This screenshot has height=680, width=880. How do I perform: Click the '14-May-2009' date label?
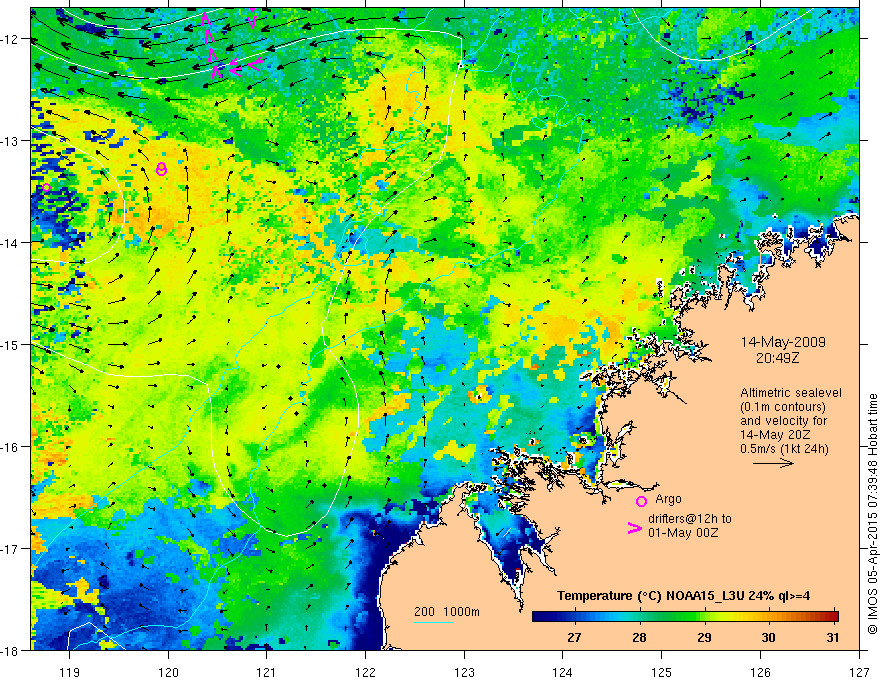click(783, 342)
